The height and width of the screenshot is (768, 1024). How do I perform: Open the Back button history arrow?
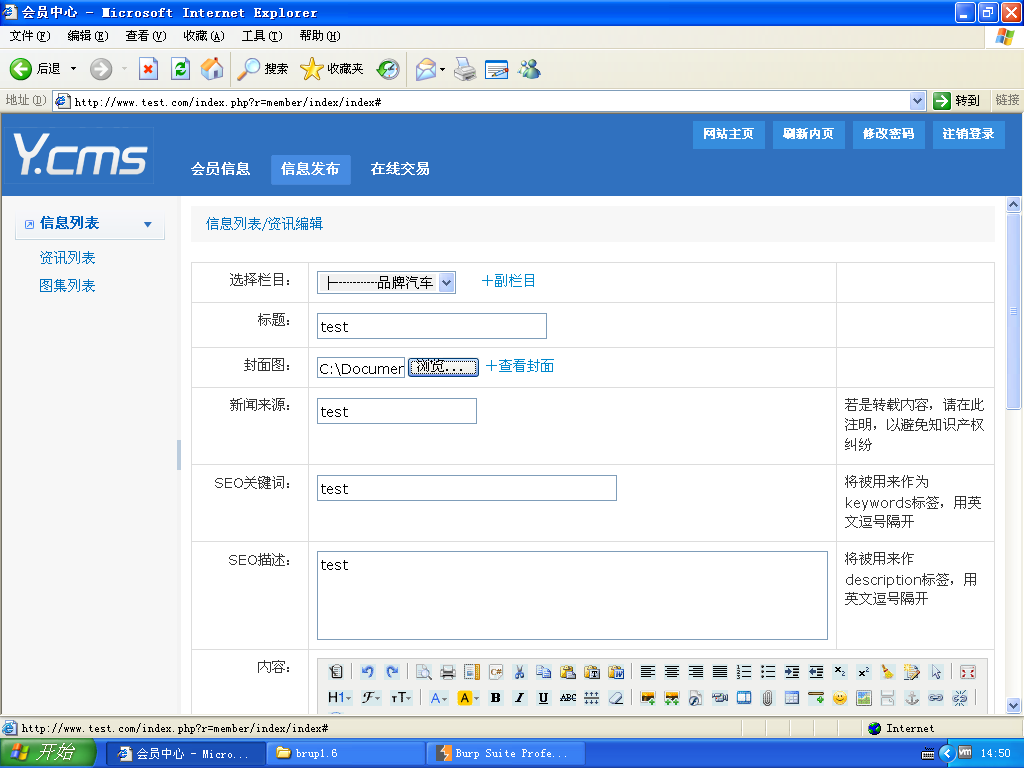click(73, 68)
